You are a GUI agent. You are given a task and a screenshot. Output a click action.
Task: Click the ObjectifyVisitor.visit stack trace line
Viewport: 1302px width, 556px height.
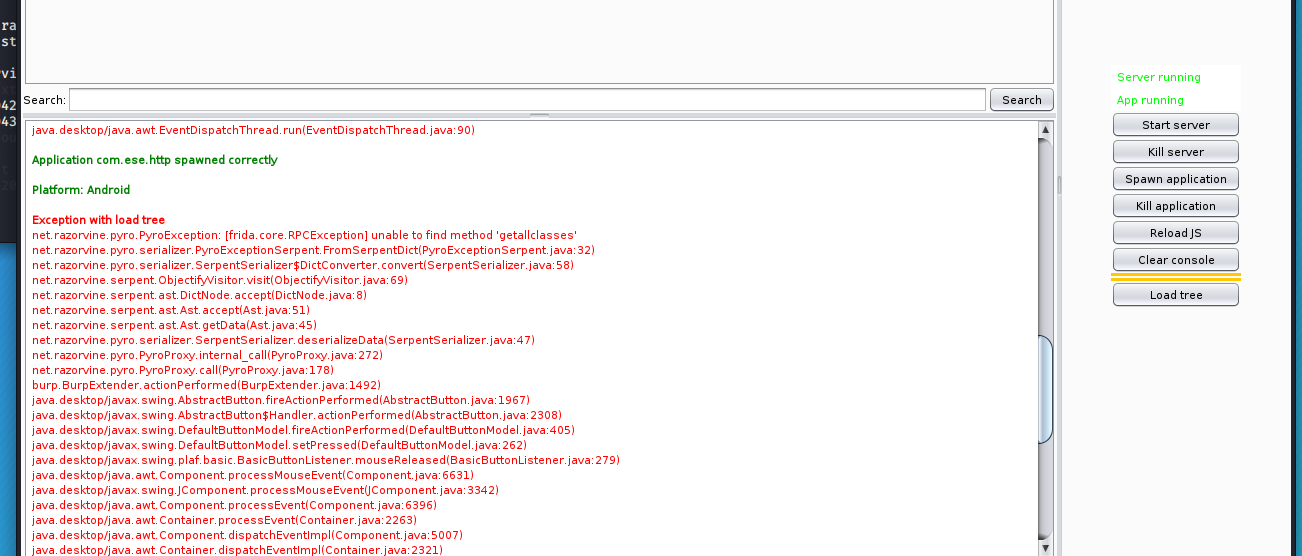pyautogui.click(x=219, y=280)
